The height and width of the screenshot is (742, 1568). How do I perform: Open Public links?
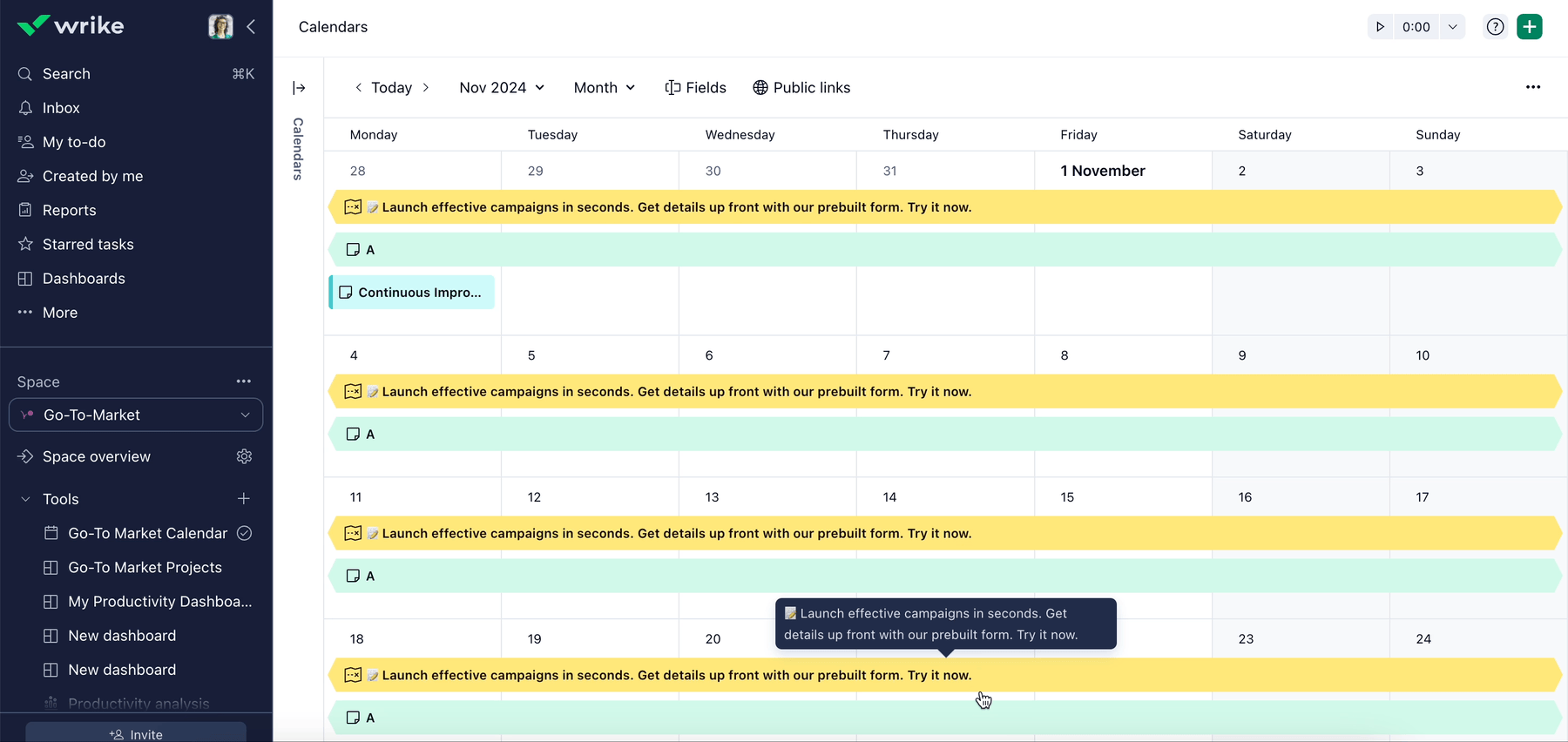pos(801,88)
